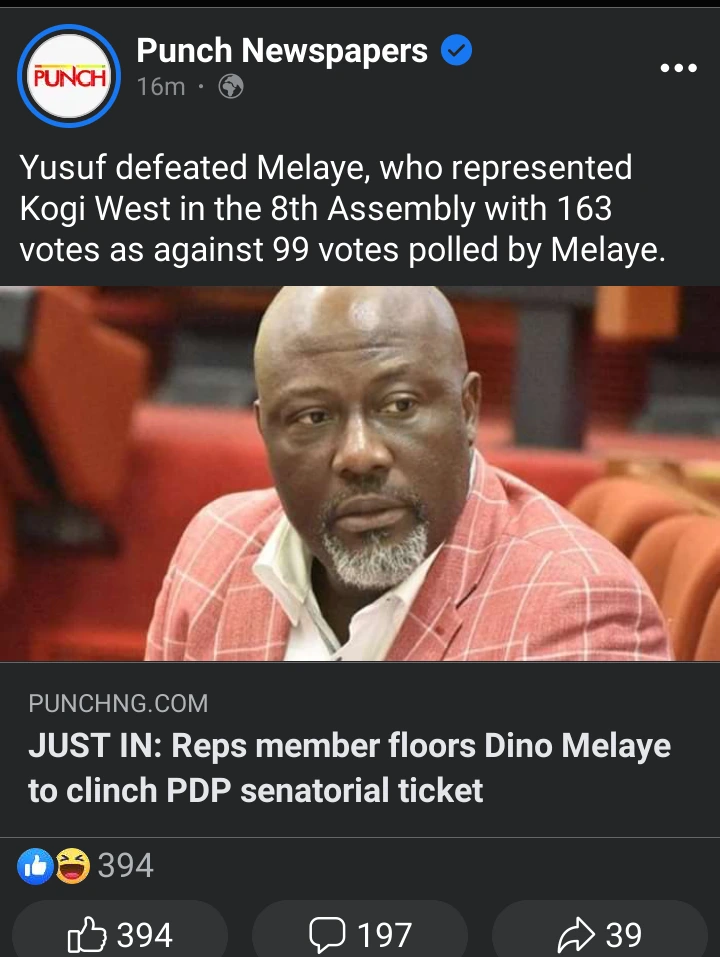Screen dimensions: 720x957
Task: Open the article photo thumbnail
Action: click(360, 474)
